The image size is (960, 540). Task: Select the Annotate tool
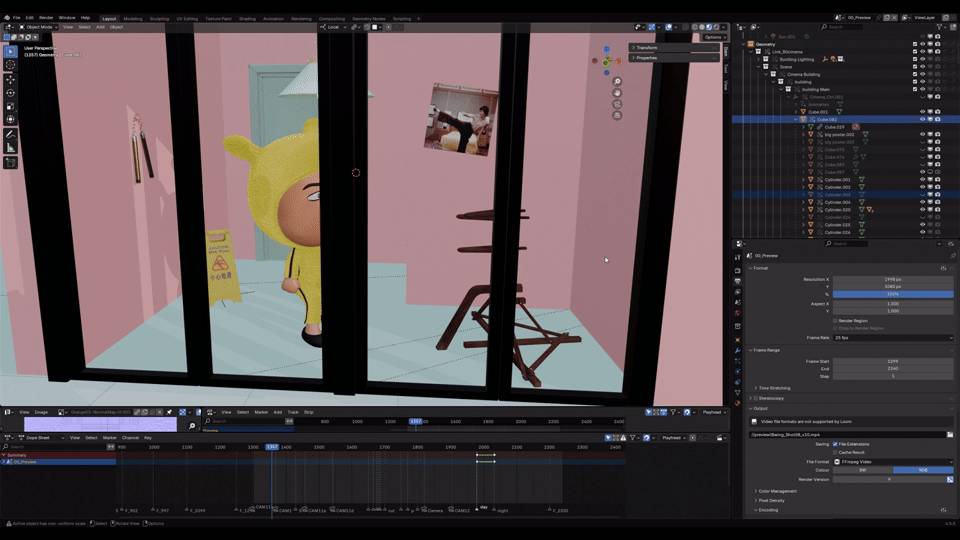10,135
